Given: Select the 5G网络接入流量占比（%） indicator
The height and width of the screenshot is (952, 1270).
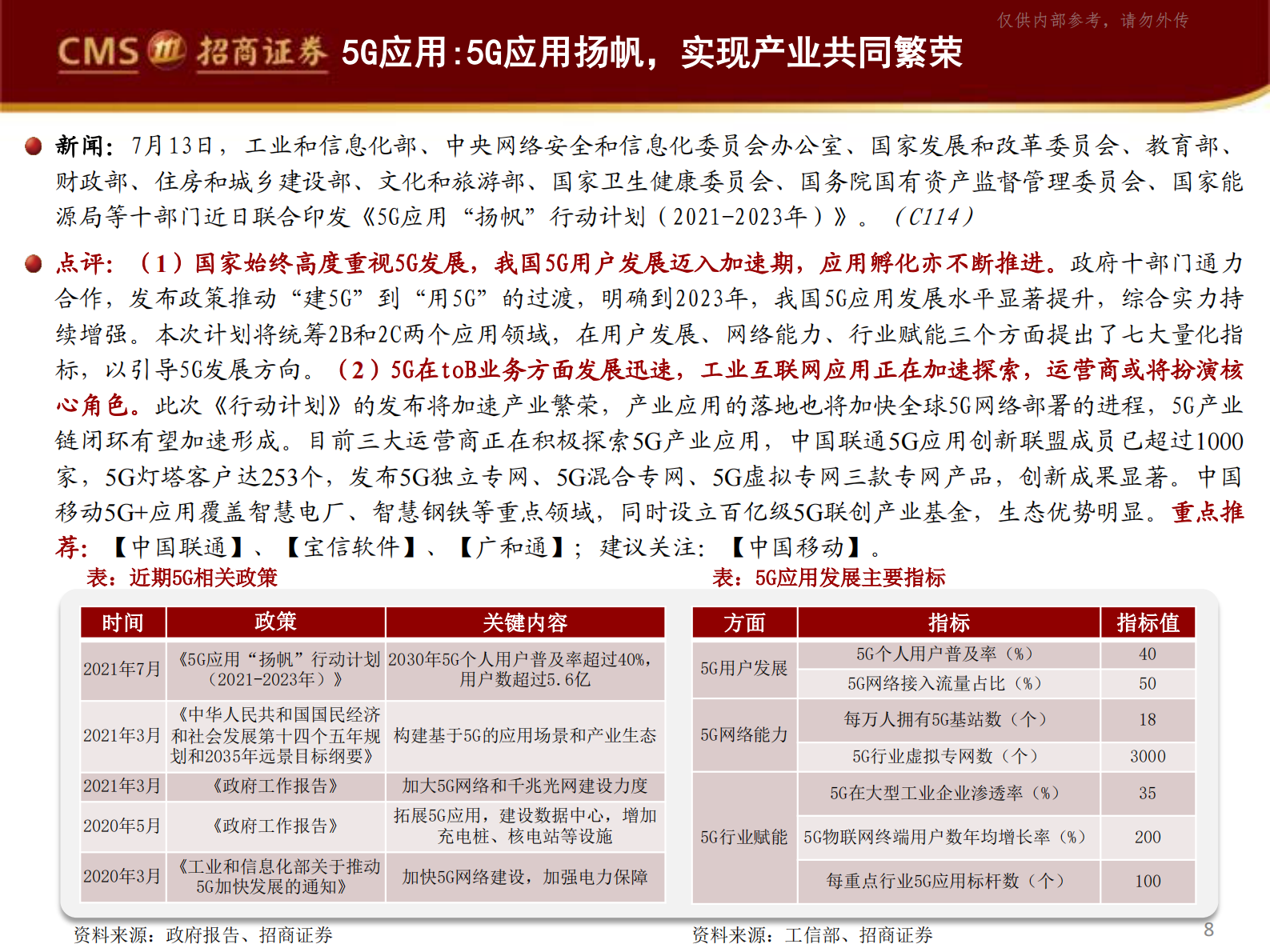Looking at the screenshot, I should (949, 684).
